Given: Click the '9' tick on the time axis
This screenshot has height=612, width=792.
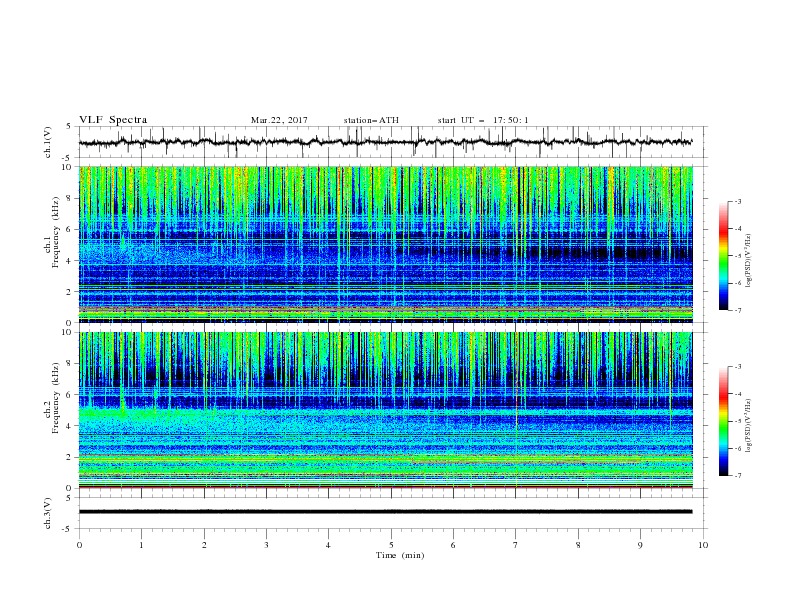Looking at the screenshot, I should pyautogui.click(x=640, y=545).
